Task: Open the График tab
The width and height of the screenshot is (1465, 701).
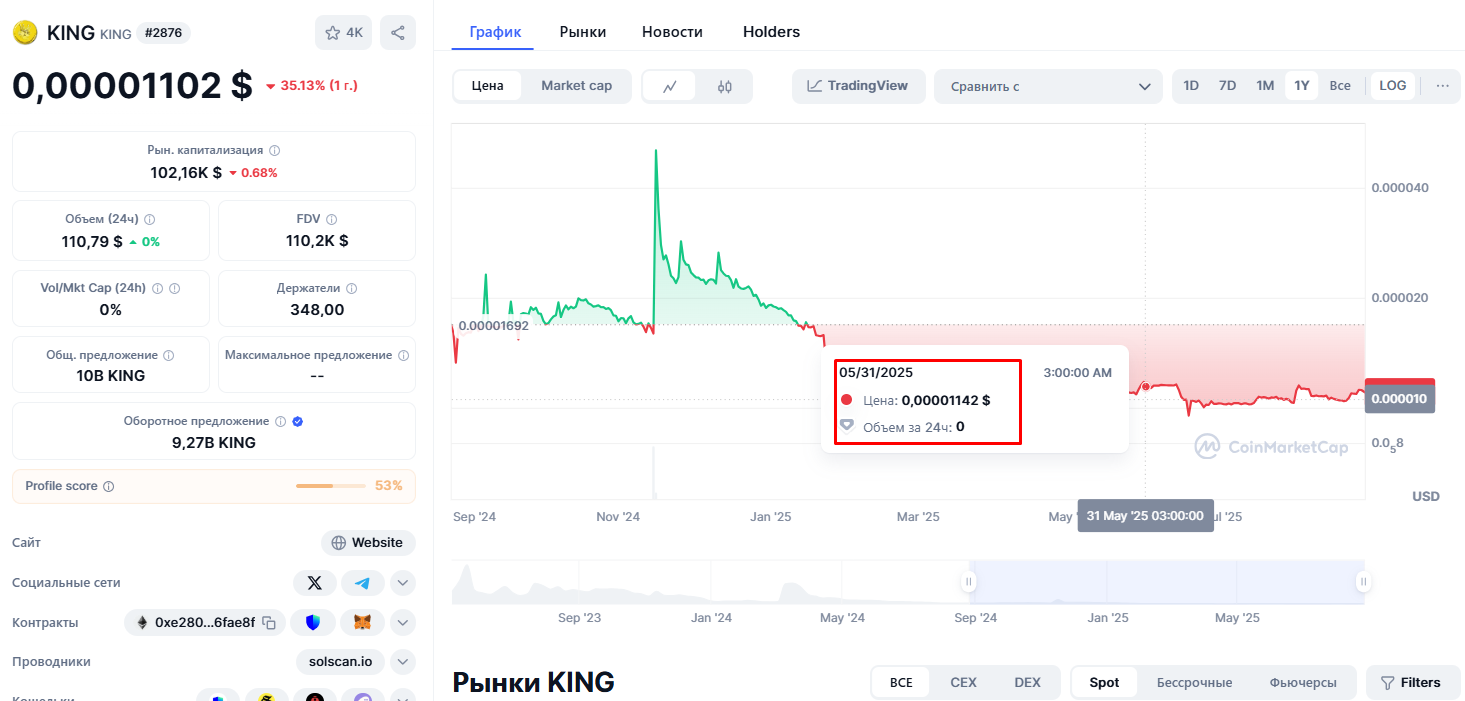Action: point(494,32)
